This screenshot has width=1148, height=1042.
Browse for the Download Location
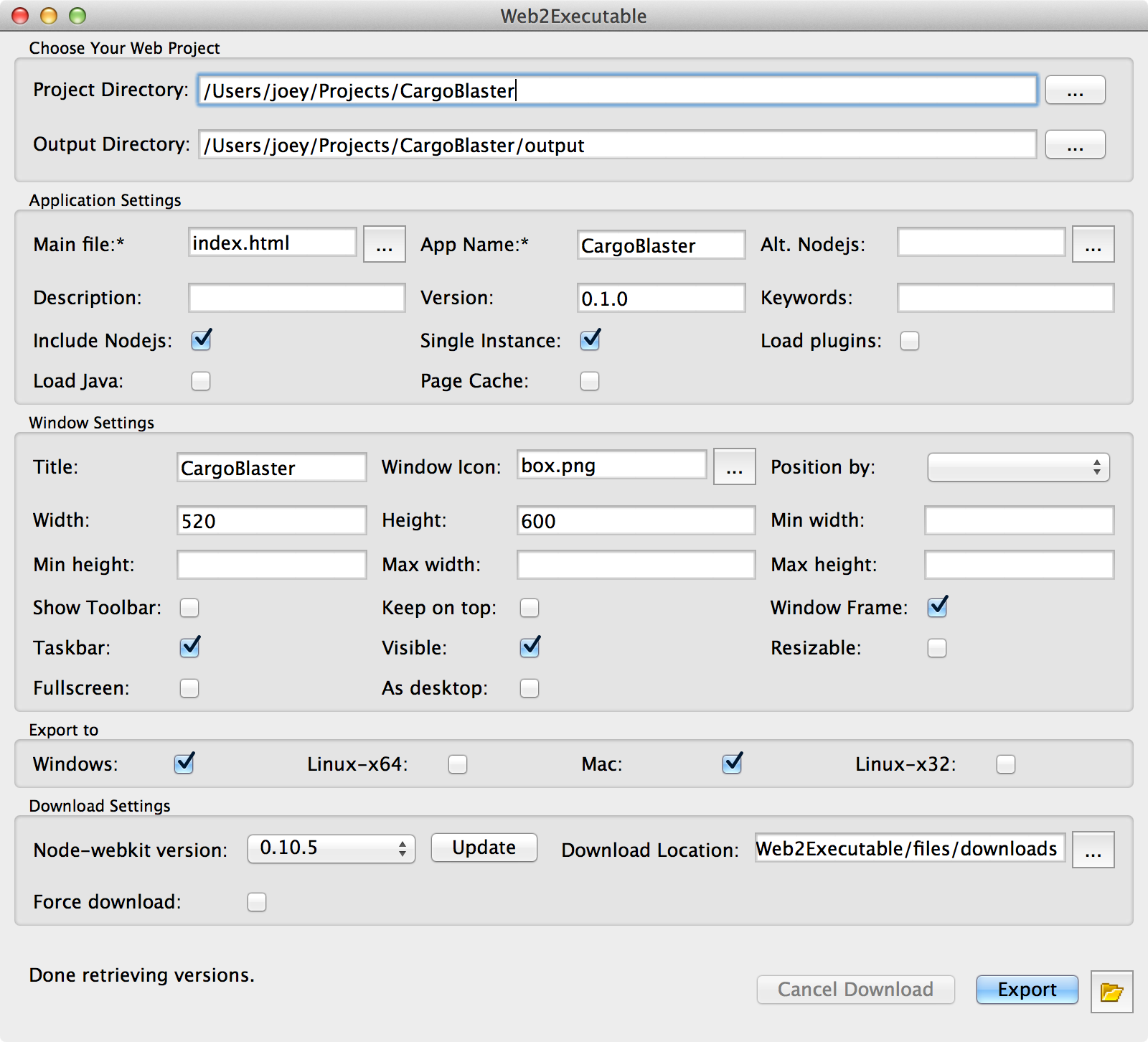(x=1093, y=850)
